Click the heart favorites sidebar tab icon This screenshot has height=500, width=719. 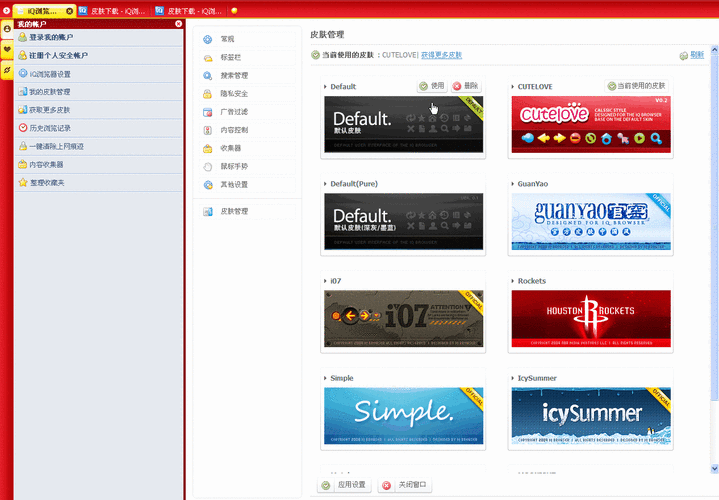(7, 49)
